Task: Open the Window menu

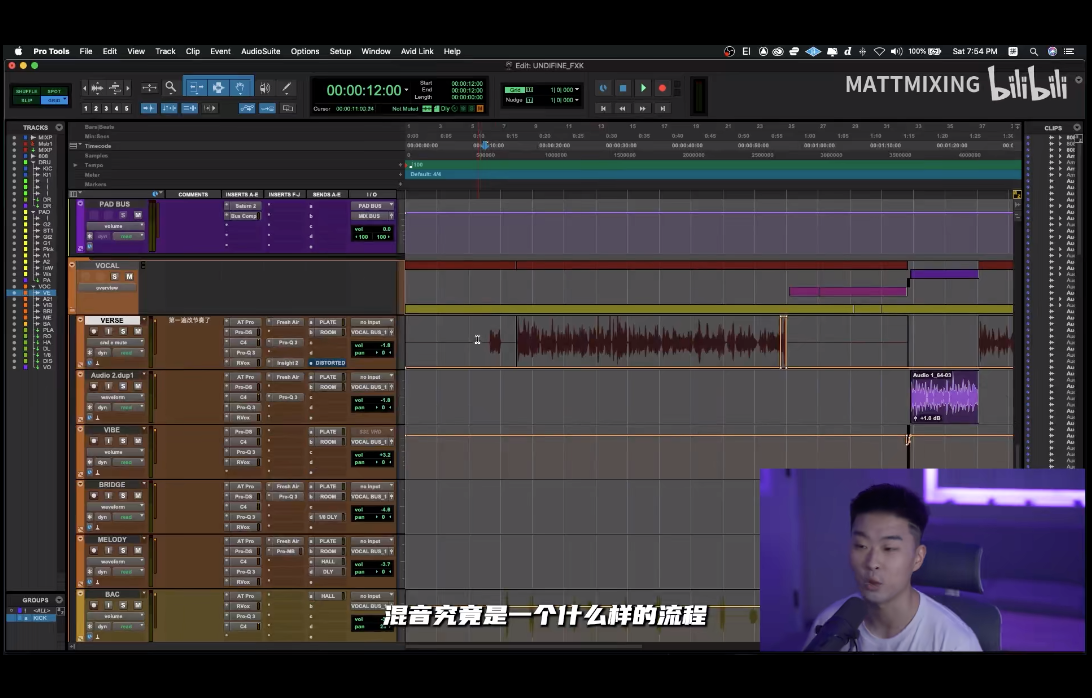Action: [x=375, y=52]
